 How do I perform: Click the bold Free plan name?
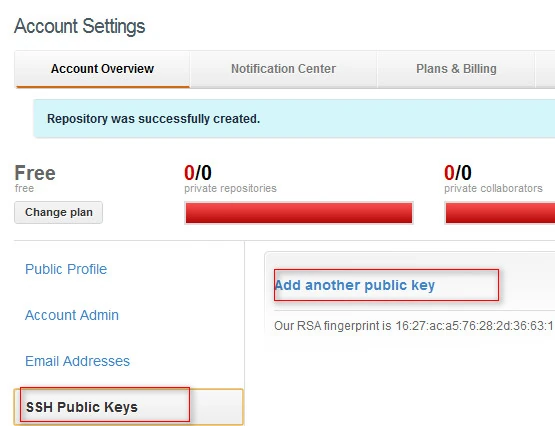click(x=35, y=173)
